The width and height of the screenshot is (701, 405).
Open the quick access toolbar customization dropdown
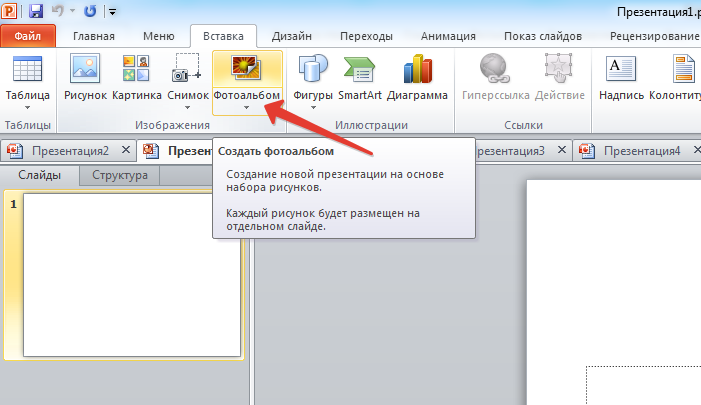tap(111, 12)
